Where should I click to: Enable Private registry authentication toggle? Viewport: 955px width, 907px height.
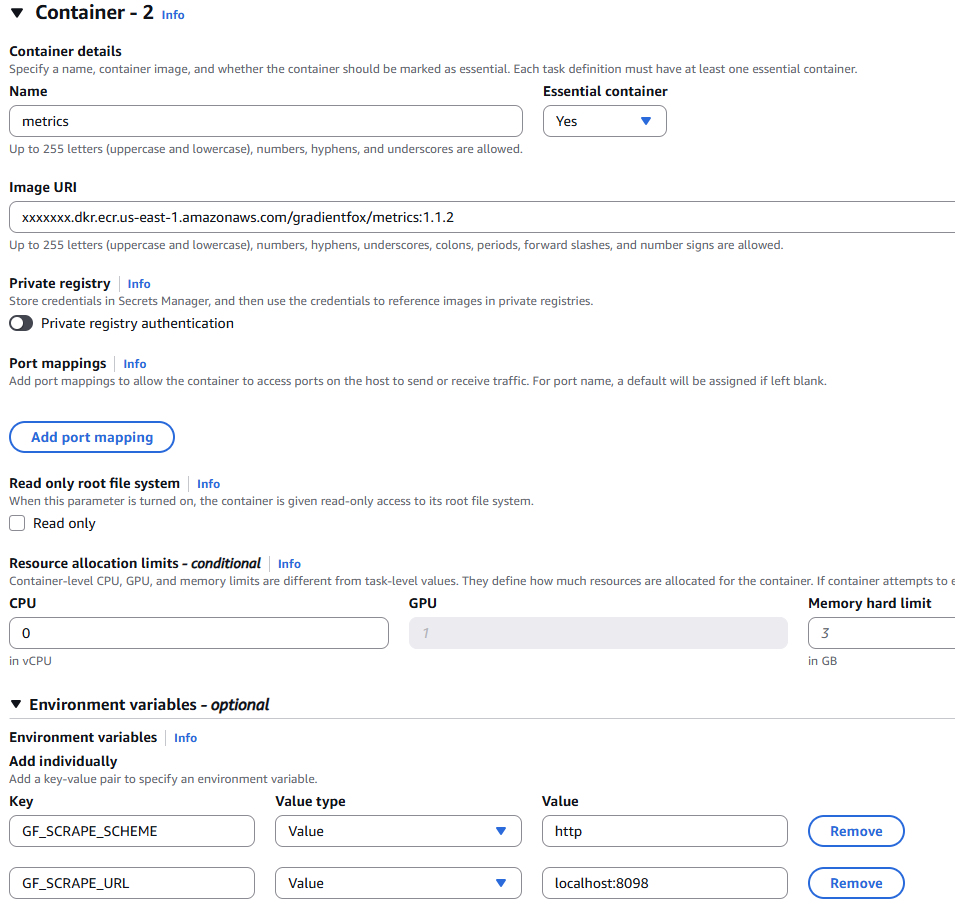click(x=21, y=323)
